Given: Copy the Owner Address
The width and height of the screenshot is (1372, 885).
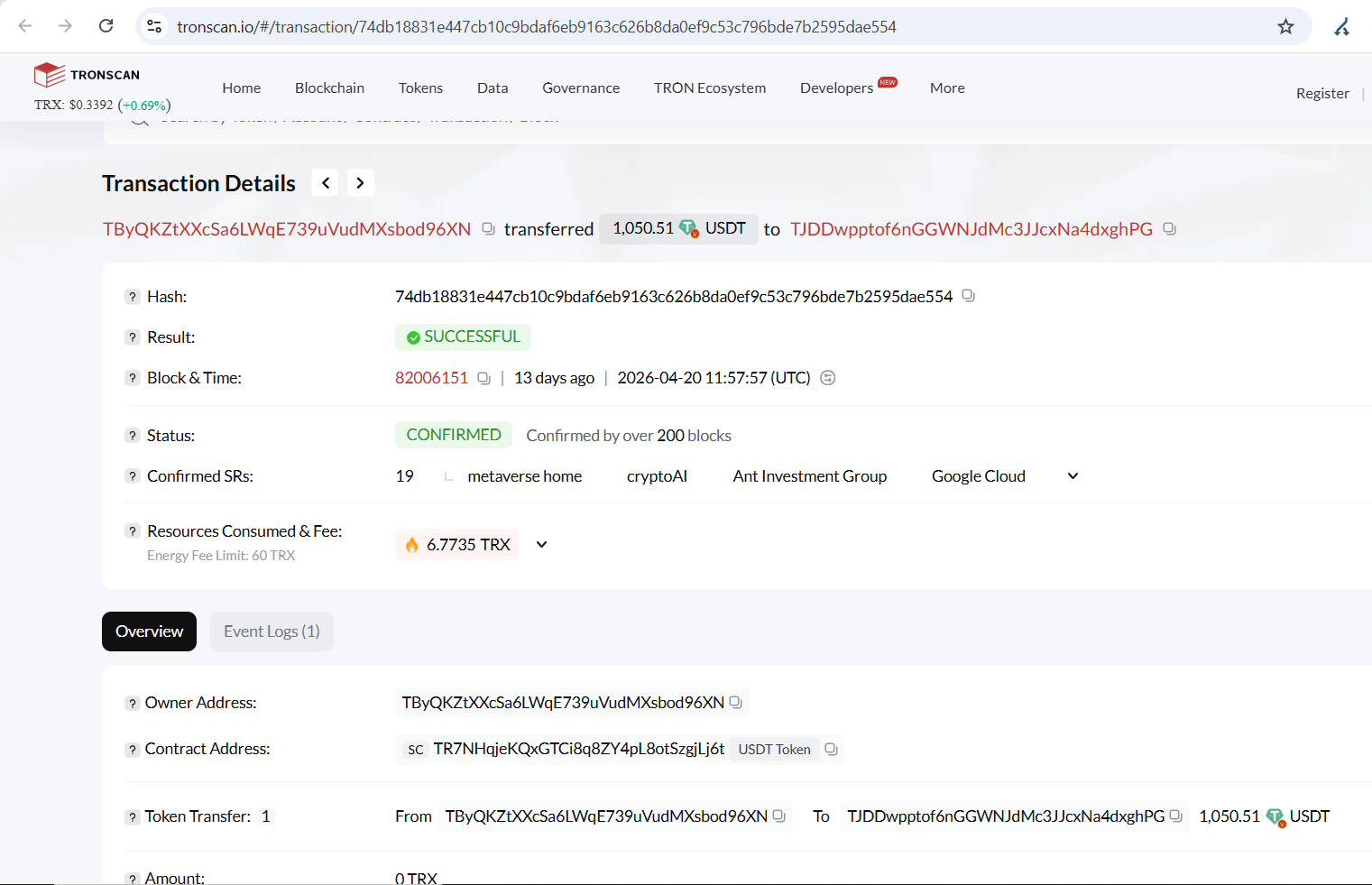Looking at the screenshot, I should click(736, 703).
